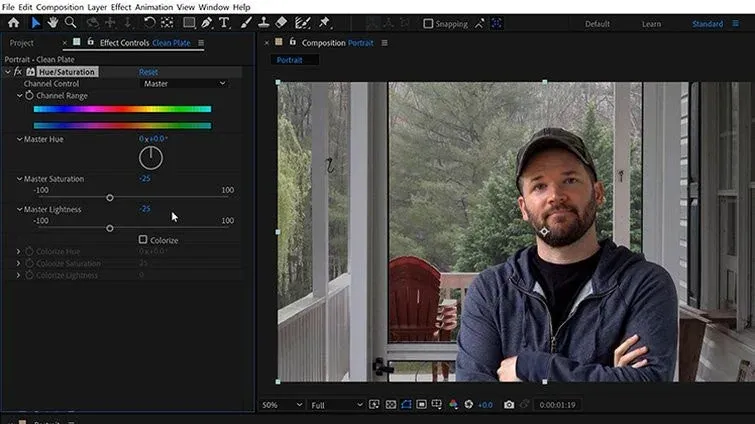Image resolution: width=755 pixels, height=424 pixels.
Task: Open the Full resolution dropdown
Action: coord(337,405)
